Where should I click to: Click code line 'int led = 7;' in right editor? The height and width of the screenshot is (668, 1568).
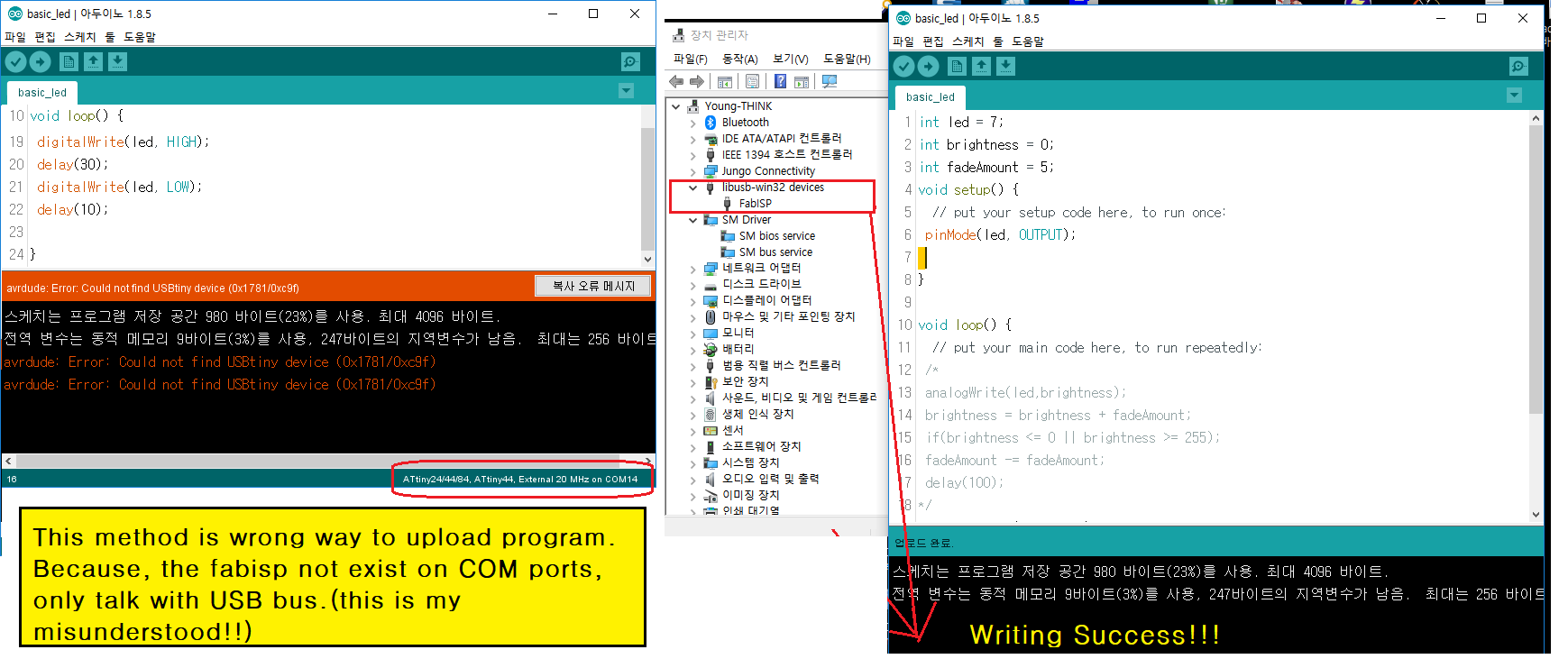tap(960, 122)
